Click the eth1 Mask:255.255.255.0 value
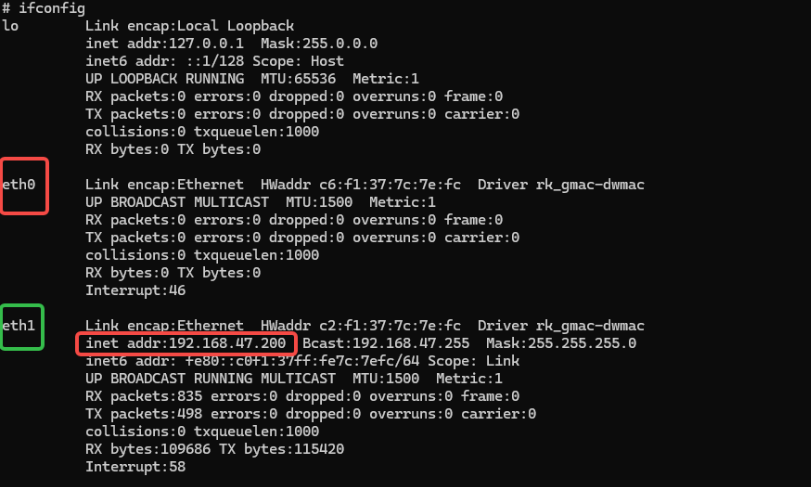This screenshot has width=811, height=487. pyautogui.click(x=561, y=343)
